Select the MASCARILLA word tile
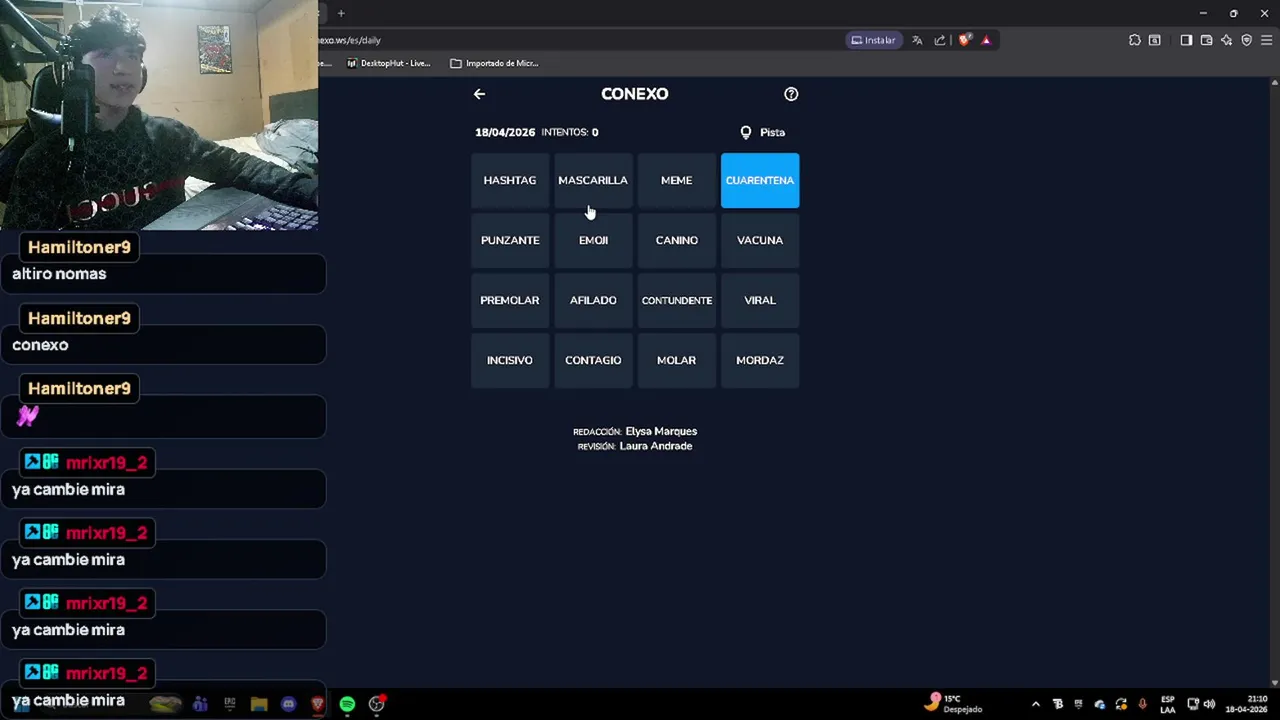 coord(593,180)
